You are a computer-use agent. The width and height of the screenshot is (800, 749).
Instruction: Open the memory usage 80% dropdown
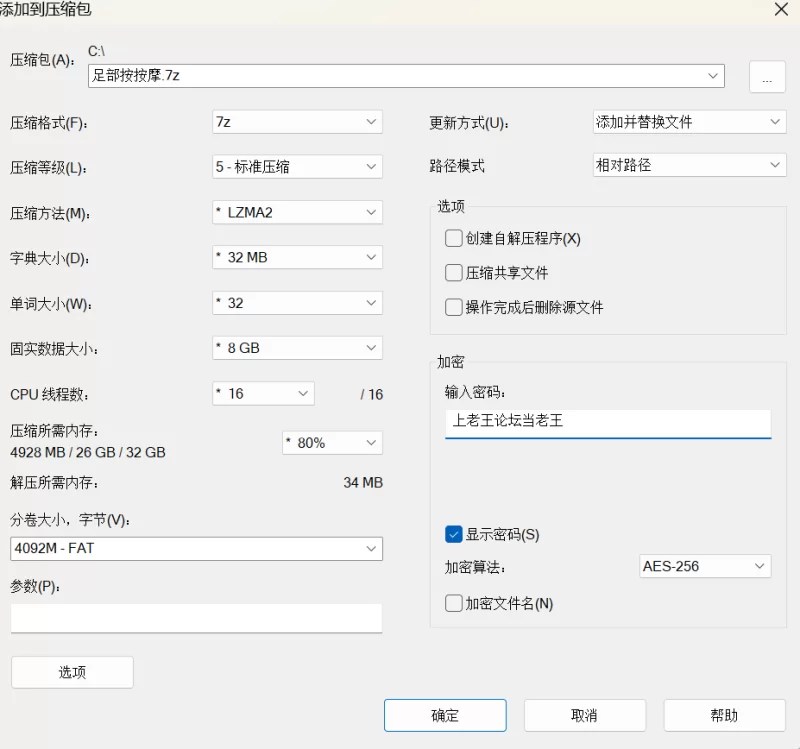click(332, 442)
